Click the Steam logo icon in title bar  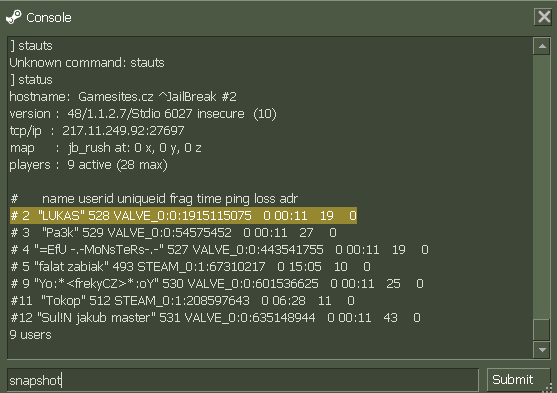[14, 17]
